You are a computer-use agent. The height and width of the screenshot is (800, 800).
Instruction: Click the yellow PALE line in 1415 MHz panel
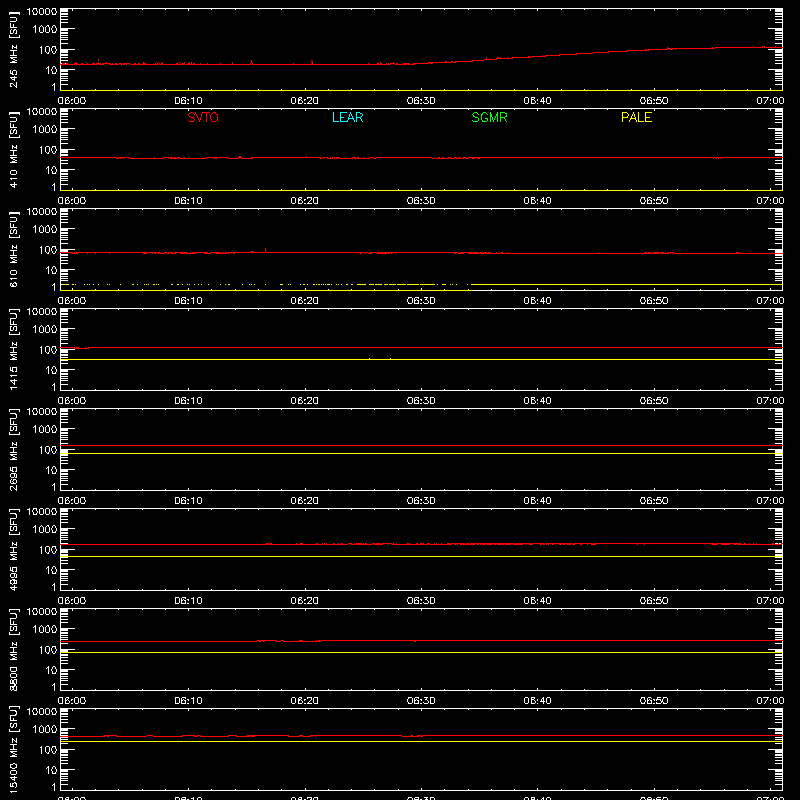(x=421, y=360)
